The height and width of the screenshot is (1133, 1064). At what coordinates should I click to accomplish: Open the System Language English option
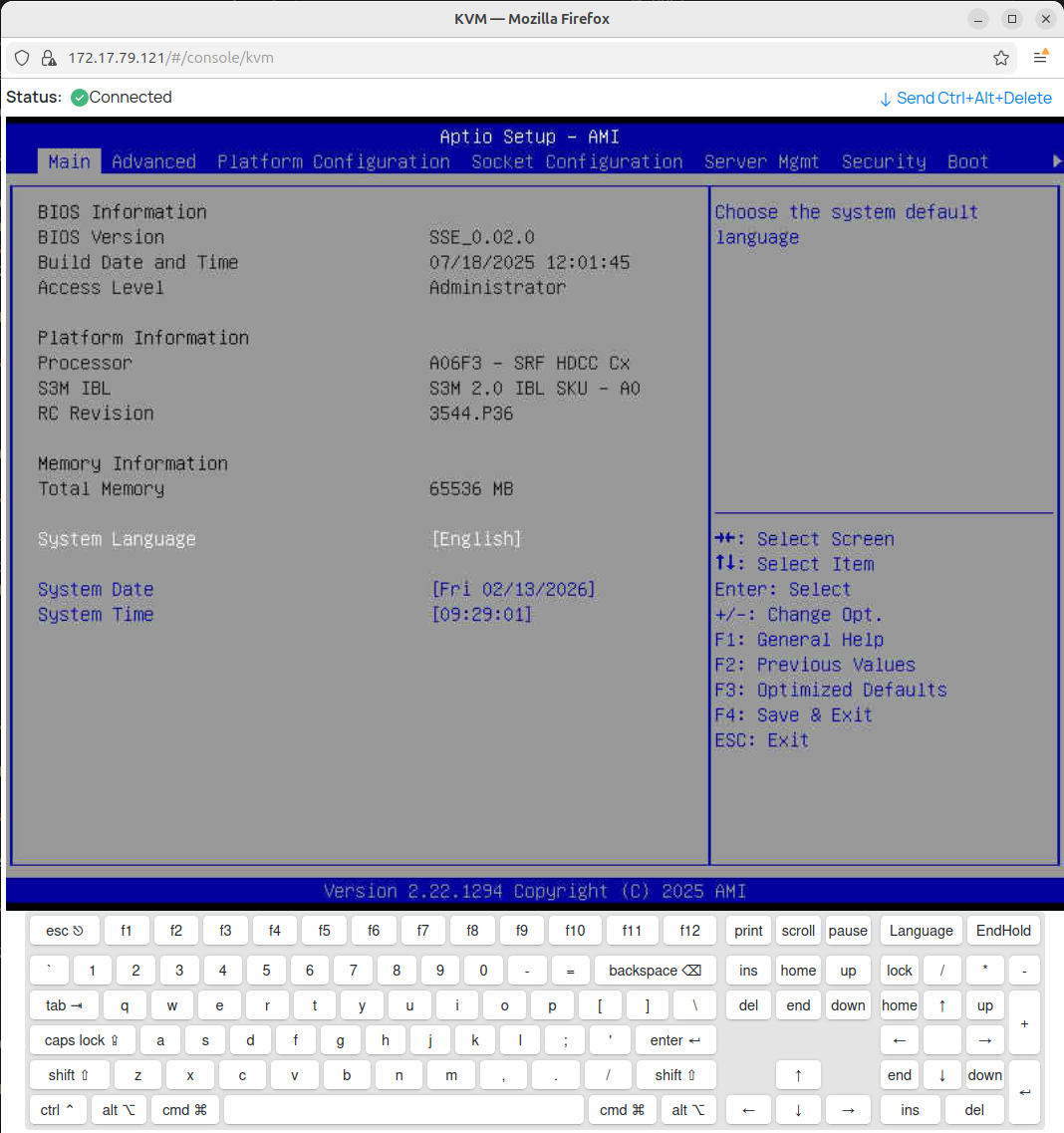(x=476, y=539)
